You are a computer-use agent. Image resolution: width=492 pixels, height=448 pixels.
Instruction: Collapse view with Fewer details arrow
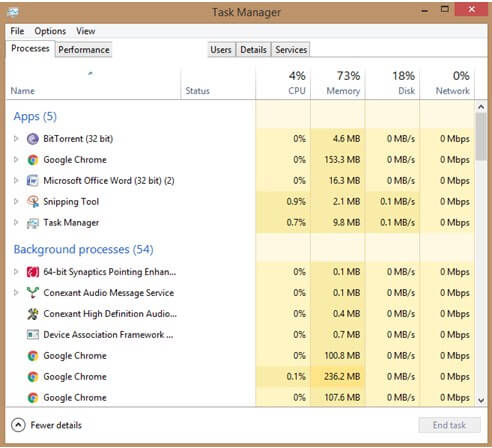(18, 425)
